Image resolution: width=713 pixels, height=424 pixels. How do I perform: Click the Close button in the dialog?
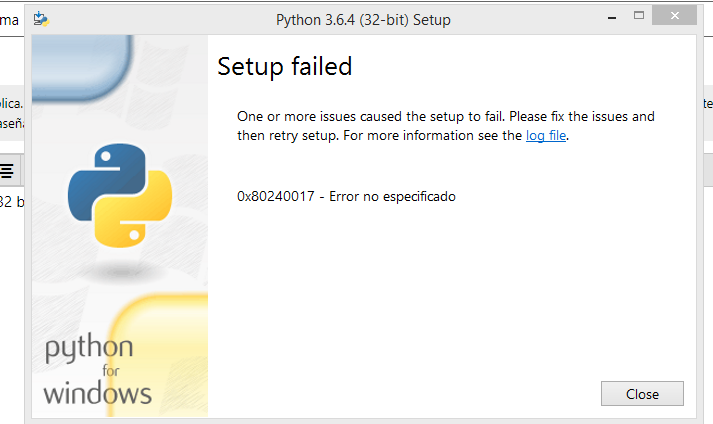click(x=642, y=394)
